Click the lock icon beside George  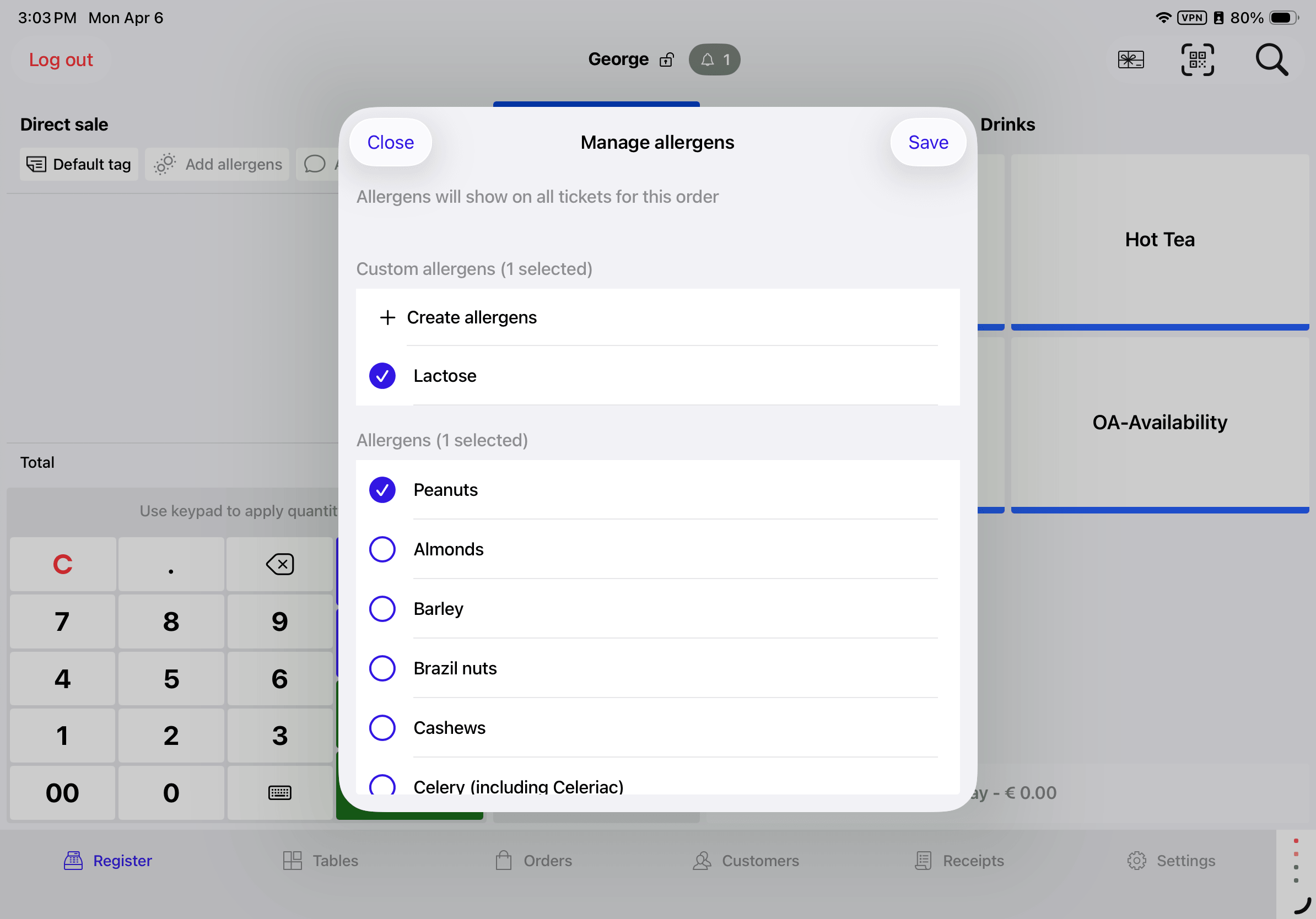coord(666,60)
